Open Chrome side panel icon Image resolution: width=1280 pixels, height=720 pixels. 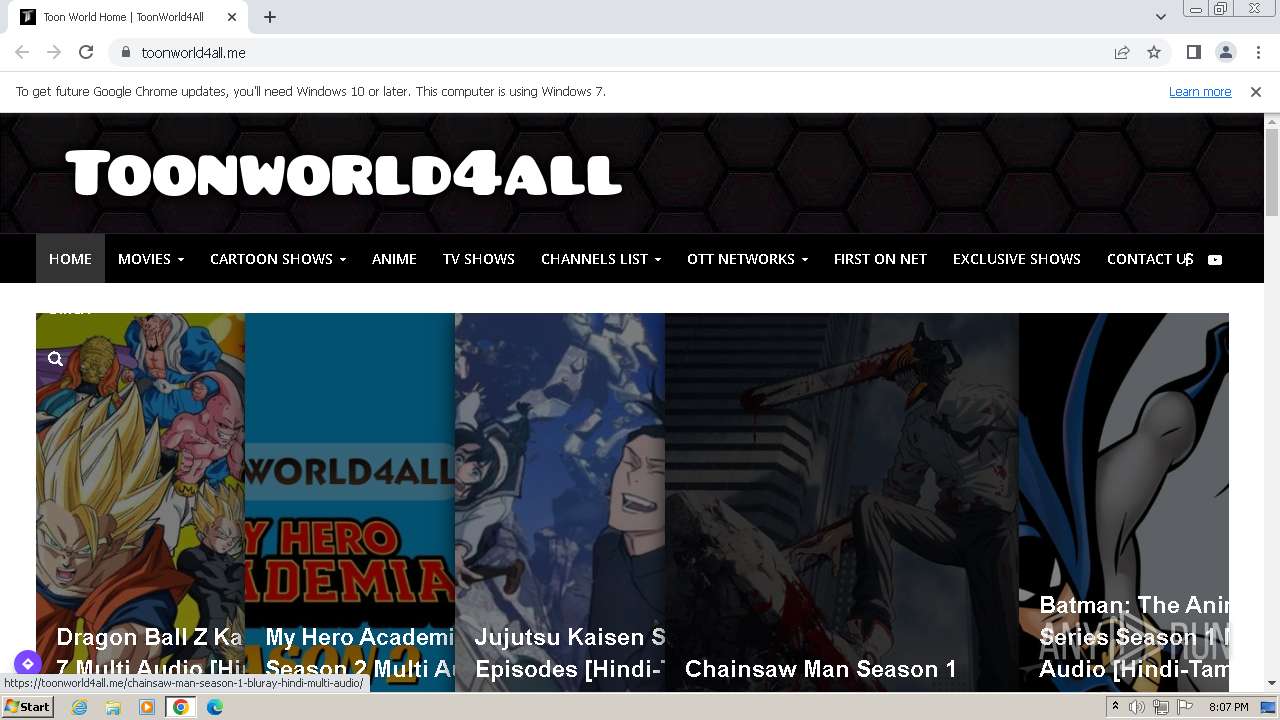coord(1193,52)
